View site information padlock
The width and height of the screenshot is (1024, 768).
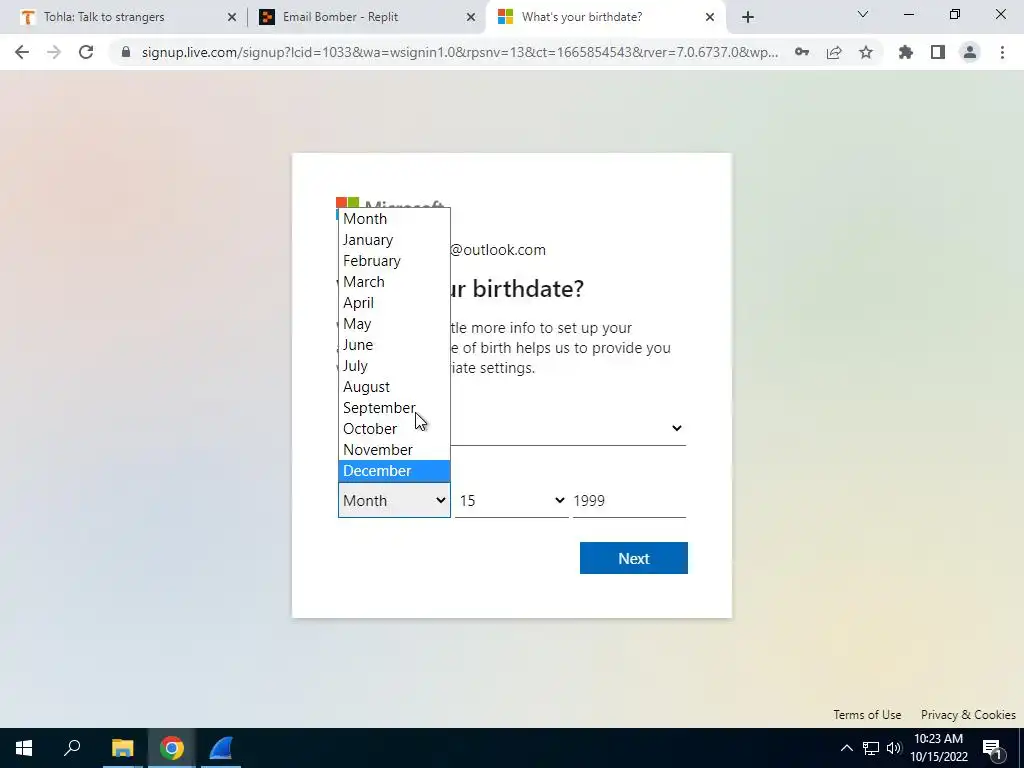pos(126,52)
